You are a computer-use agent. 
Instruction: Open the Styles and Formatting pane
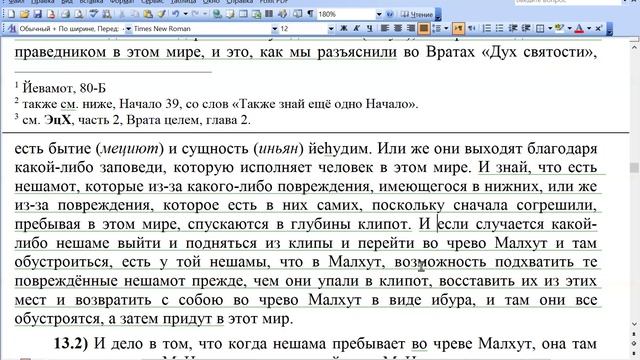point(12,29)
